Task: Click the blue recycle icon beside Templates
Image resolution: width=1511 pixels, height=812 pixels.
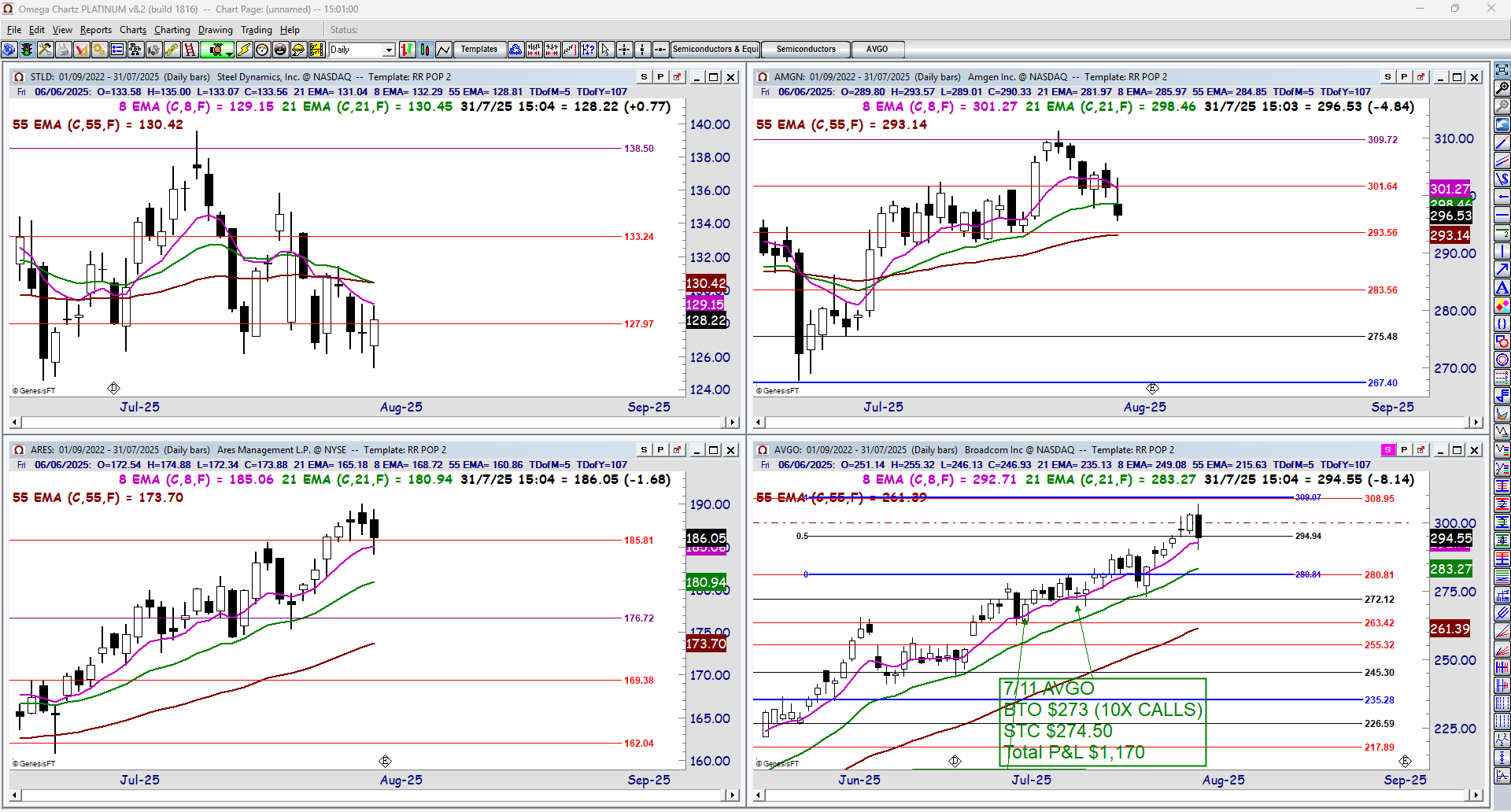Action: [515, 50]
